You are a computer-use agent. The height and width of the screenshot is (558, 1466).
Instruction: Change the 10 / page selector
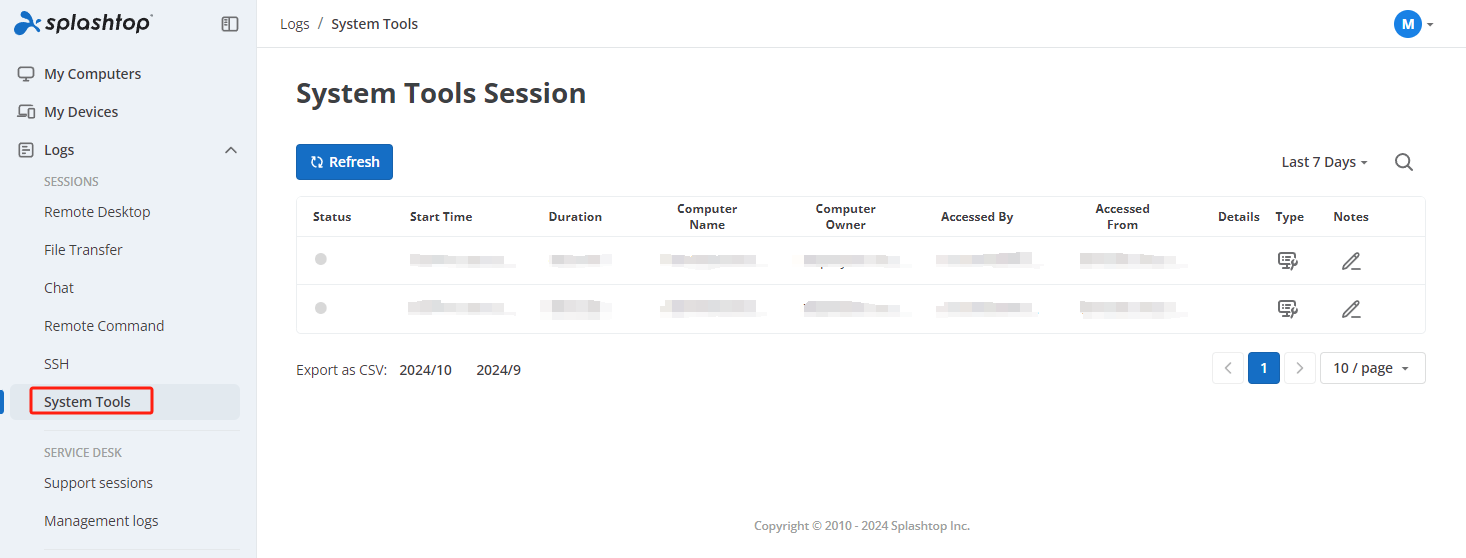[1372, 368]
